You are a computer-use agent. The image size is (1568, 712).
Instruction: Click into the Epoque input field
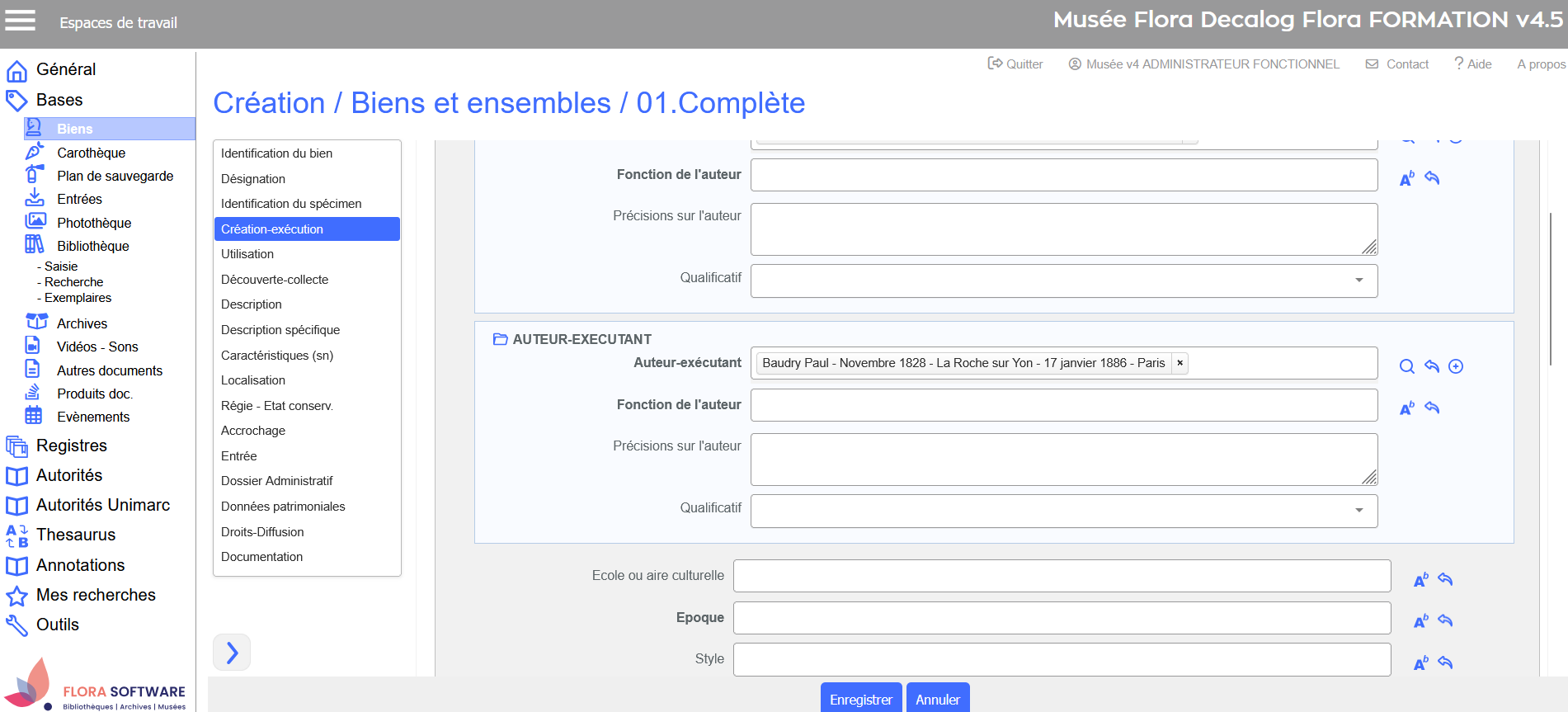pos(1061,618)
